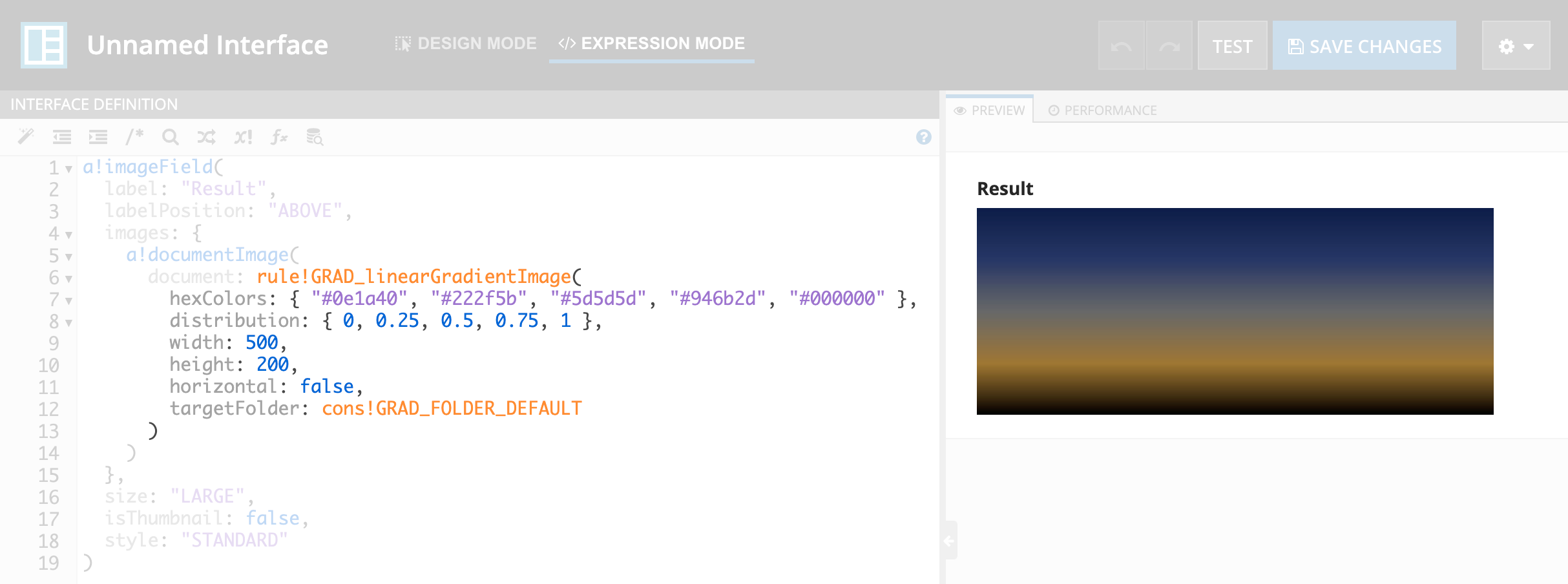Collapse code fold on line 1
The height and width of the screenshot is (584, 1568).
pos(68,169)
